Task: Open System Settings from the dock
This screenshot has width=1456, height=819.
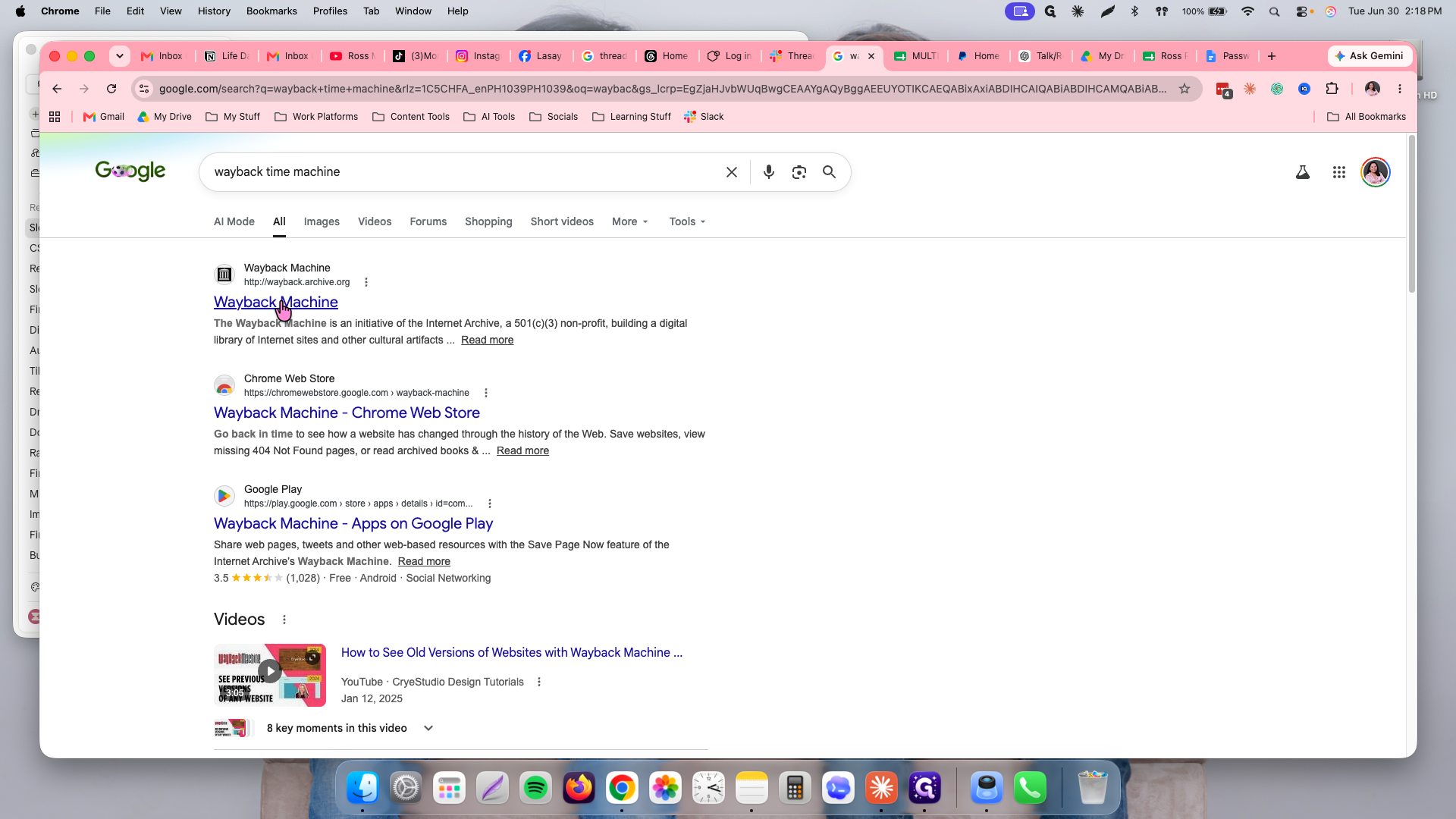Action: point(406,789)
